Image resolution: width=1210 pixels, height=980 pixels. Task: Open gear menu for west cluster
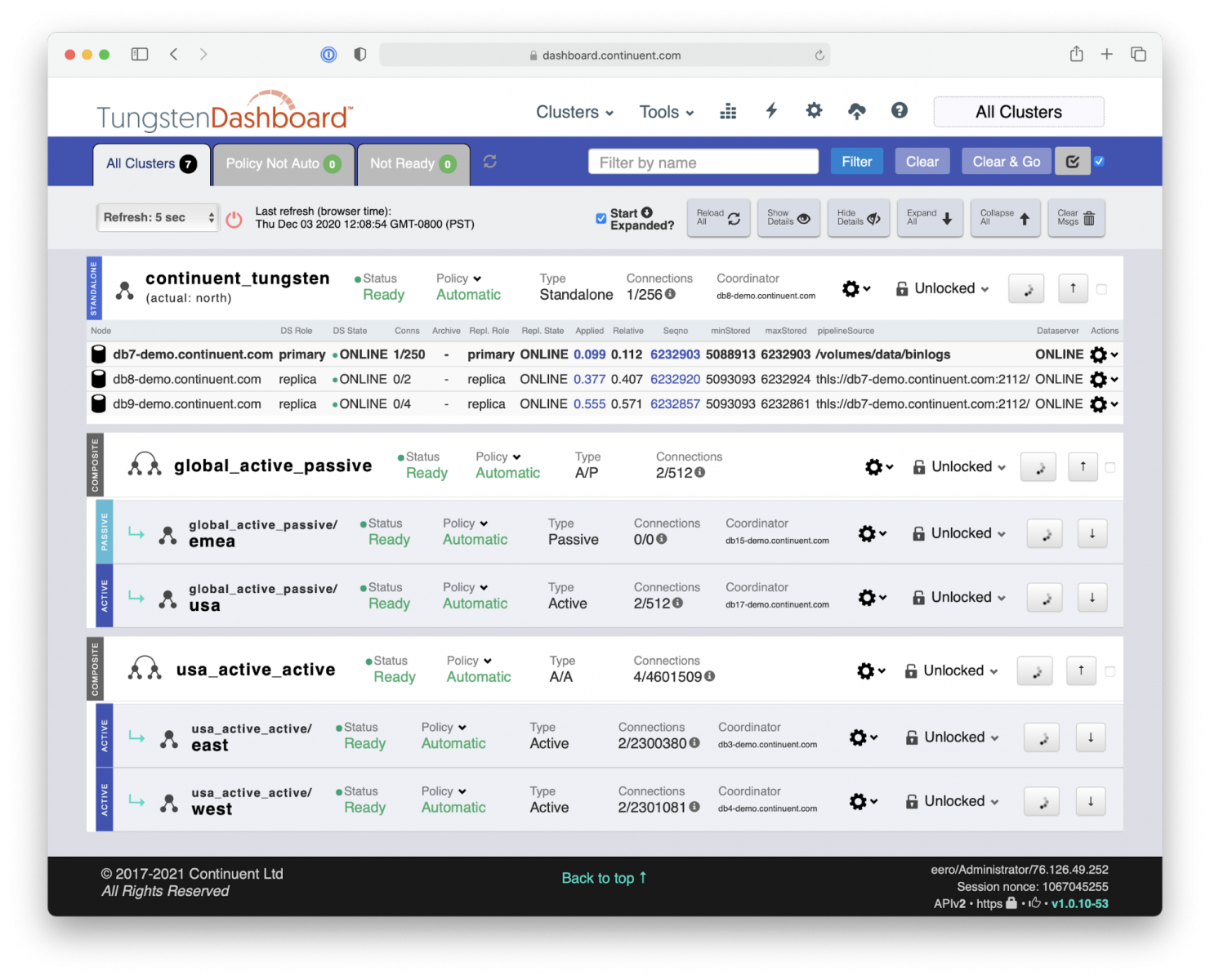864,801
